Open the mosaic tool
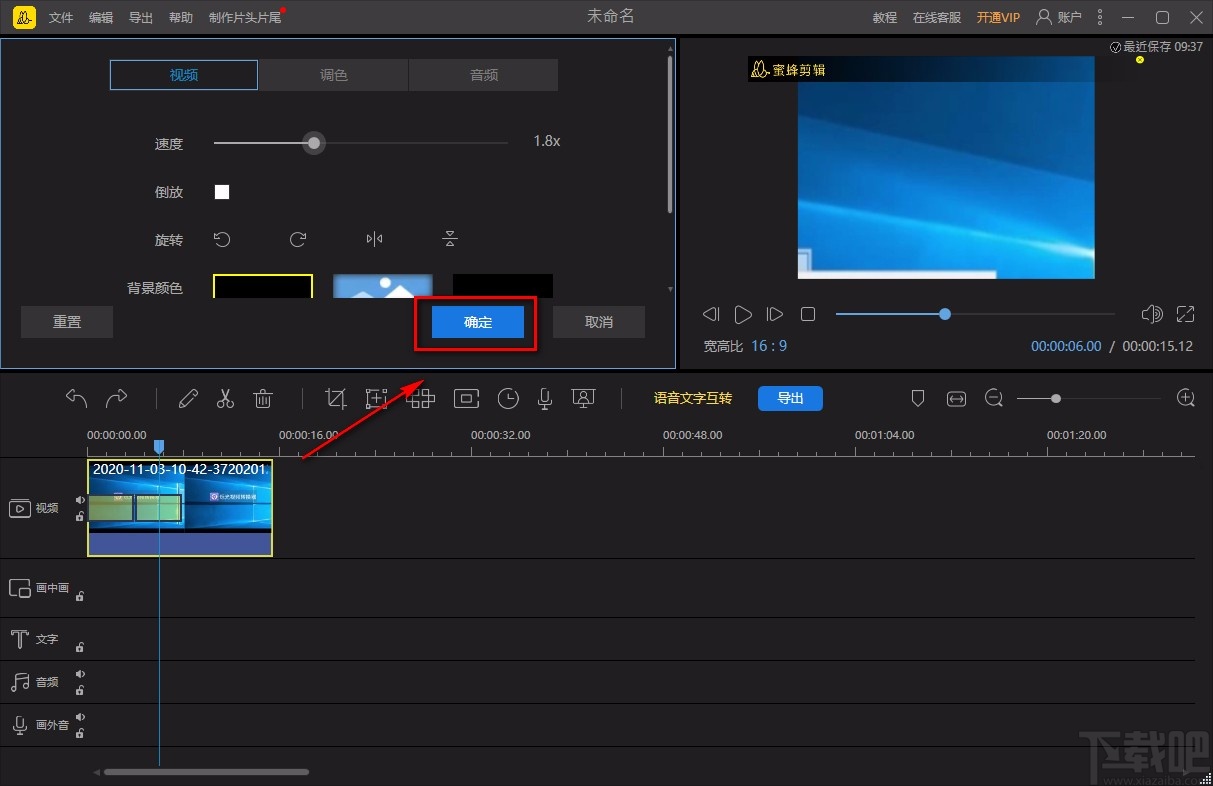 (x=421, y=398)
